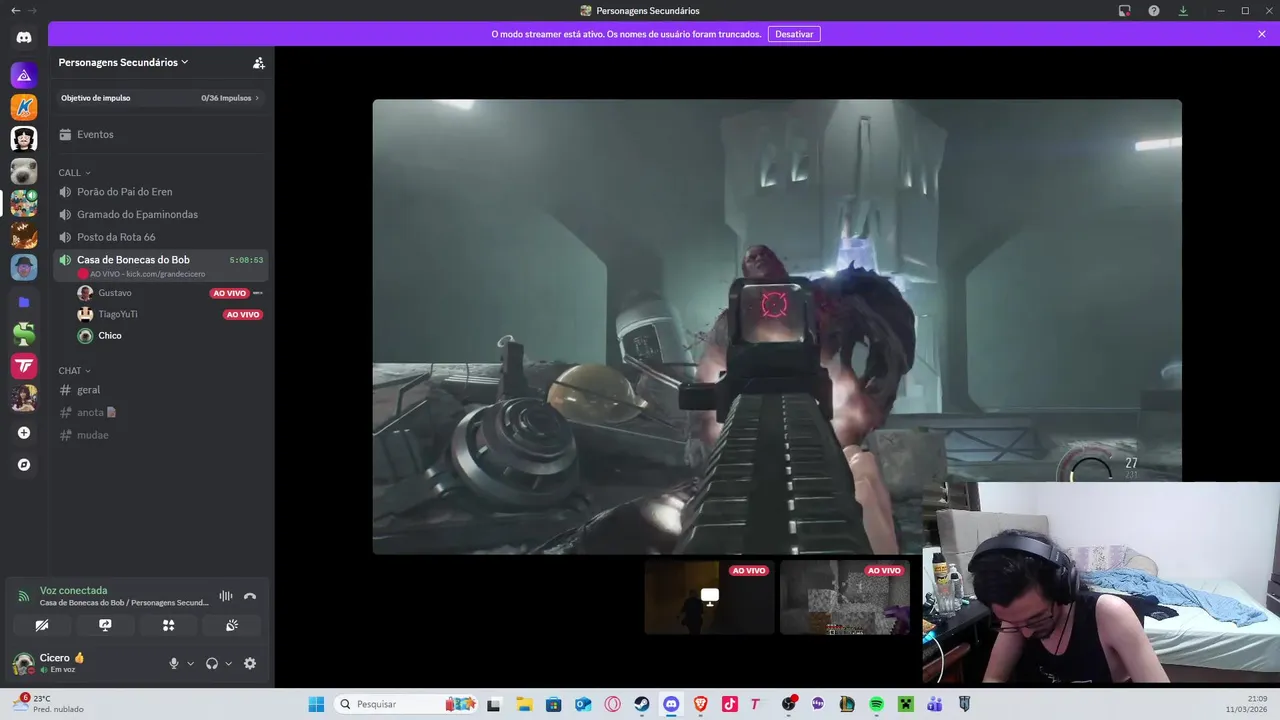The height and width of the screenshot is (720, 1280).
Task: Mute the microphone
Action: [174, 663]
